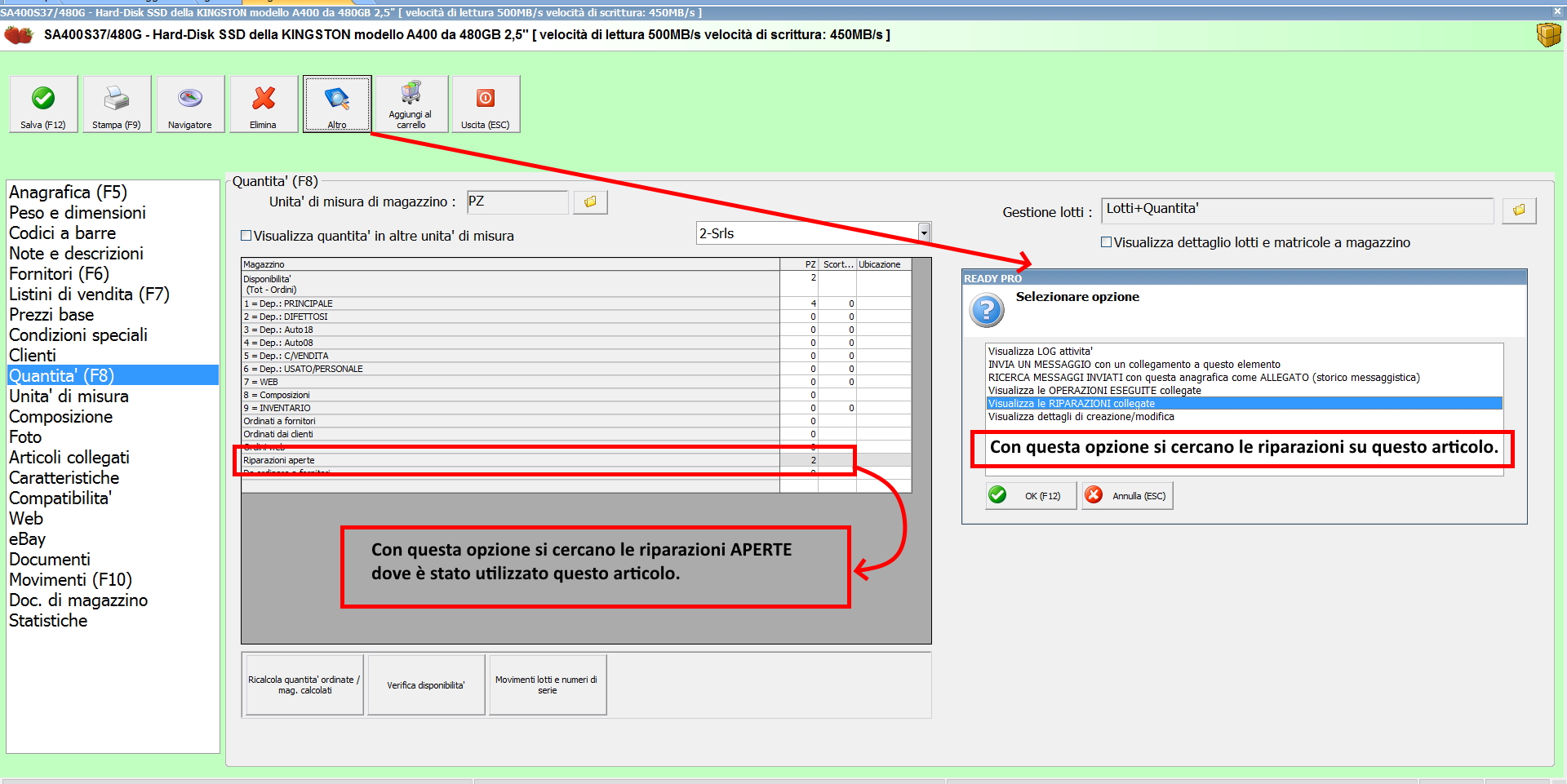
Task: Open Note e descrizioni section
Action: pos(76,253)
